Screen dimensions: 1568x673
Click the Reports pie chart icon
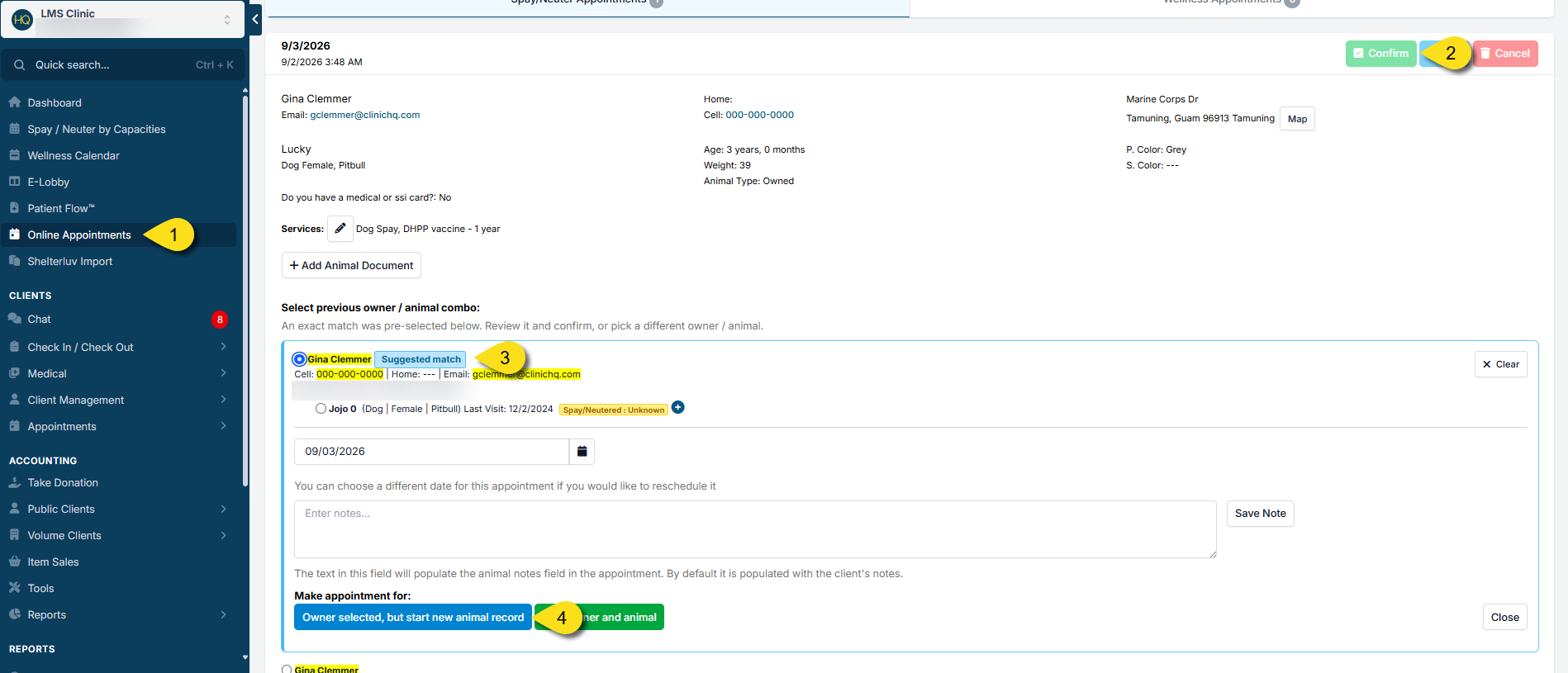(x=15, y=614)
